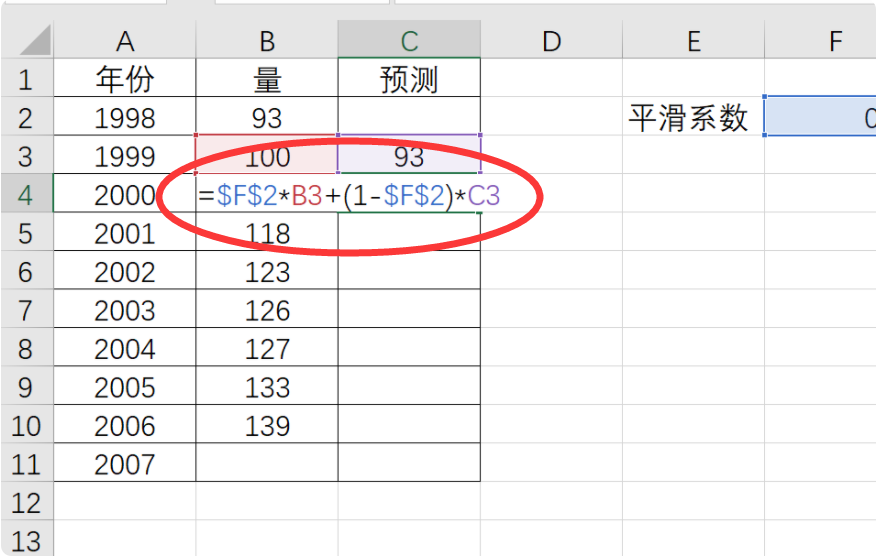The image size is (878, 558).
Task: Select column D header
Action: pos(552,40)
